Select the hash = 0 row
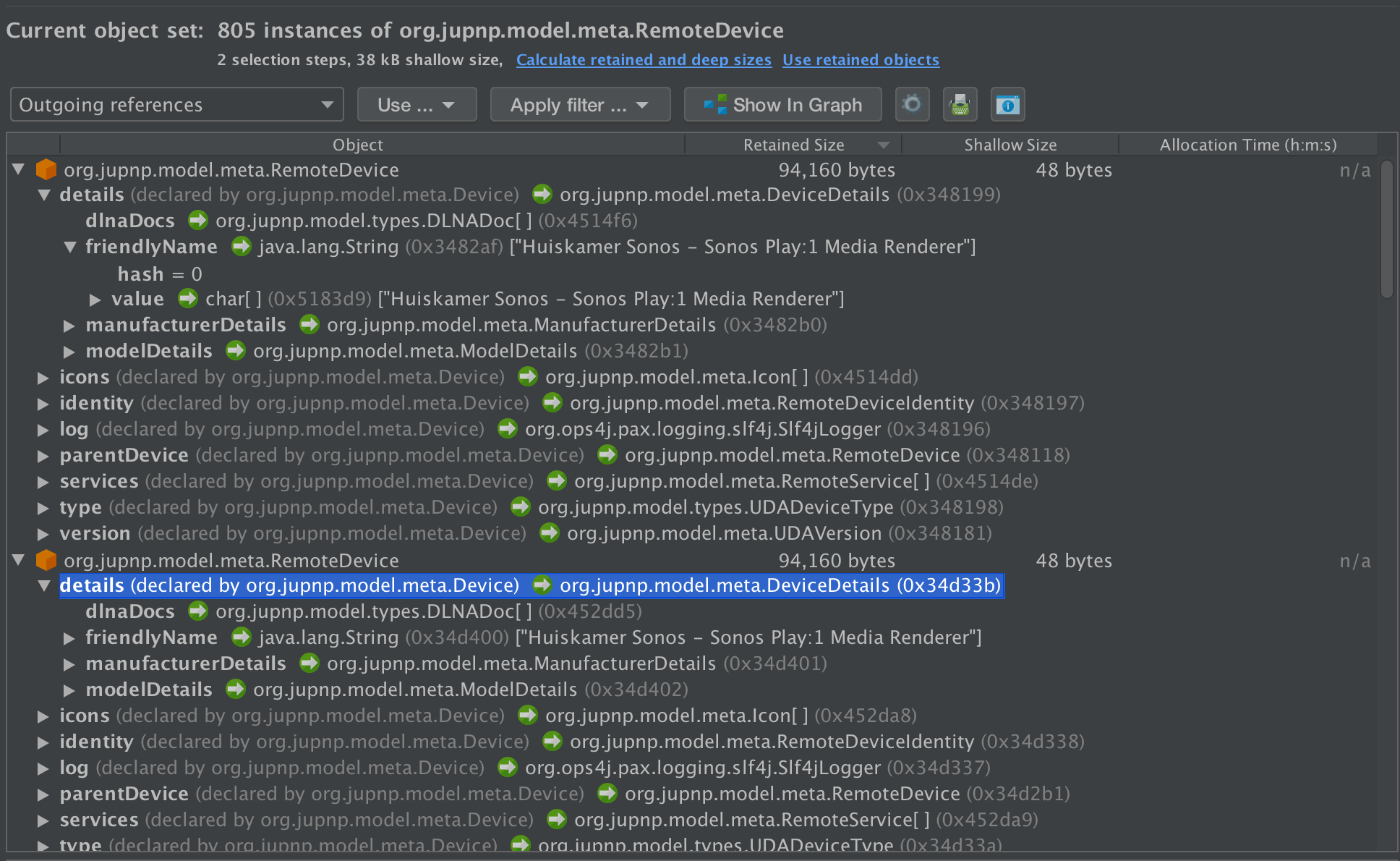The width and height of the screenshot is (1400, 861). click(x=160, y=274)
